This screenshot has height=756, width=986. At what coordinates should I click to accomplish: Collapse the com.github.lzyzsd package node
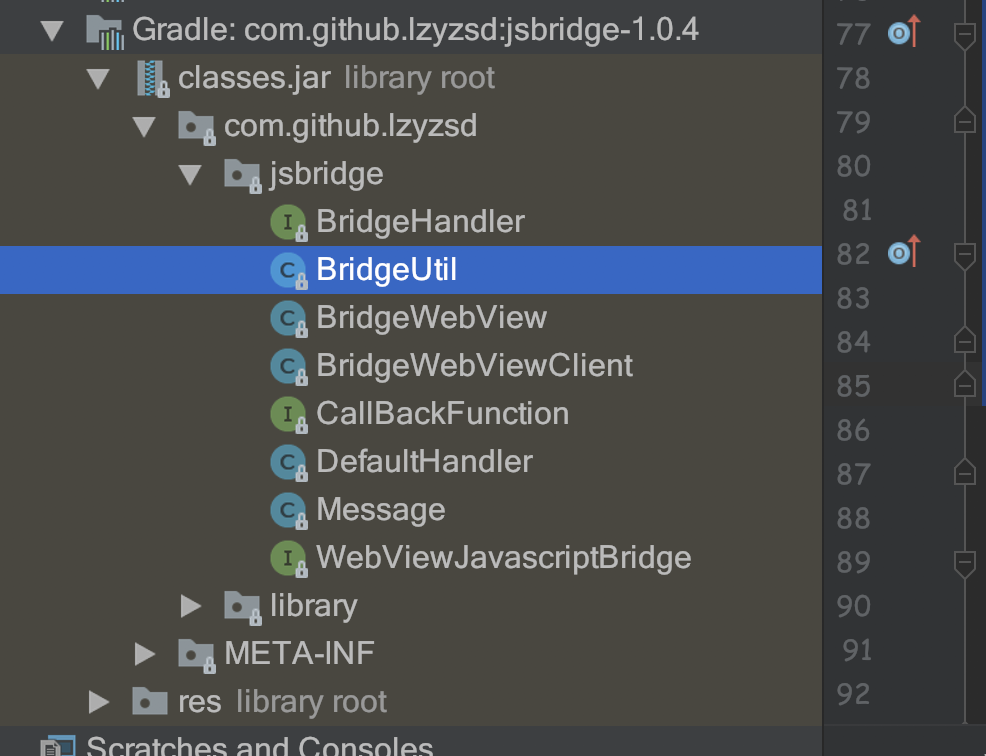pyautogui.click(x=145, y=126)
